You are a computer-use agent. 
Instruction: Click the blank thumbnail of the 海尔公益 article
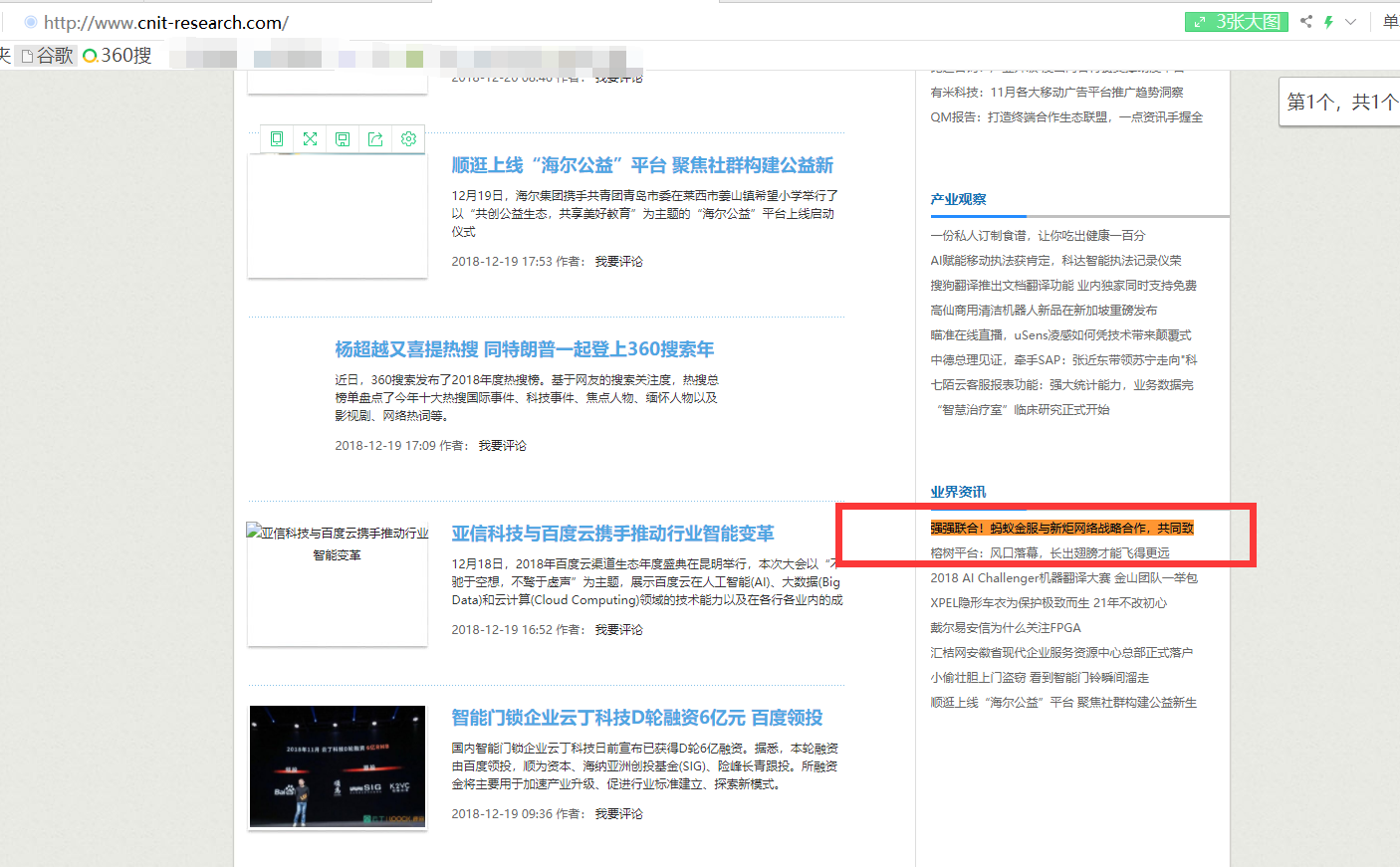point(338,215)
